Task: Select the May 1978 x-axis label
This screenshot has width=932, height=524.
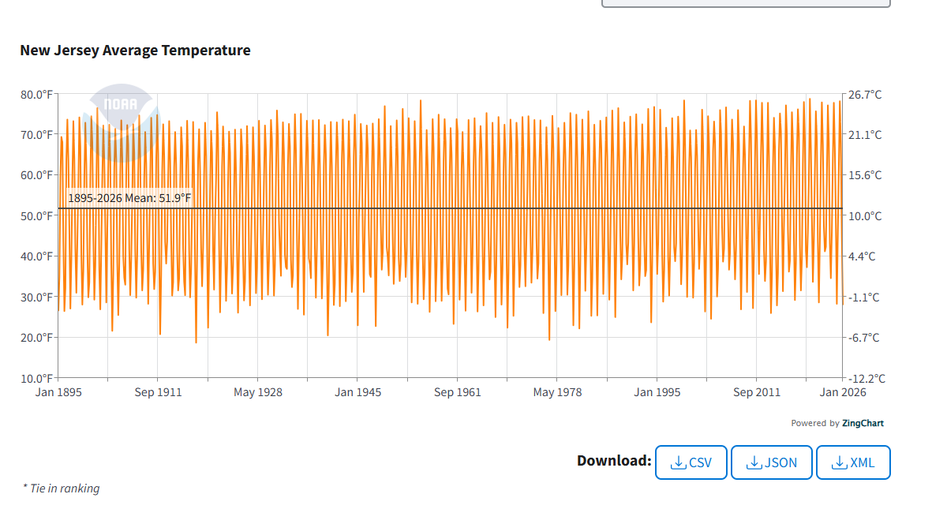Action: coord(557,392)
